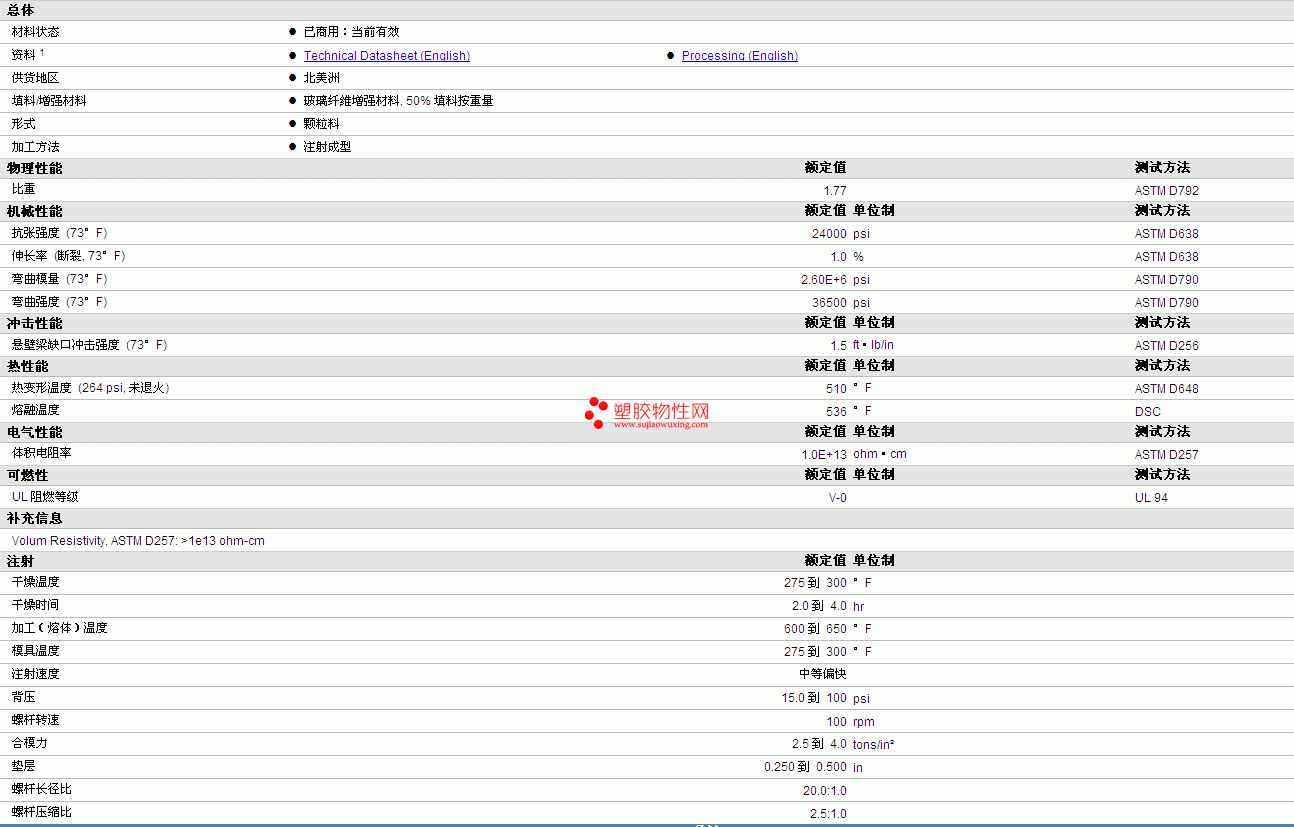Click the 注射成型 value
This screenshot has height=827, width=1294.
coord(327,147)
